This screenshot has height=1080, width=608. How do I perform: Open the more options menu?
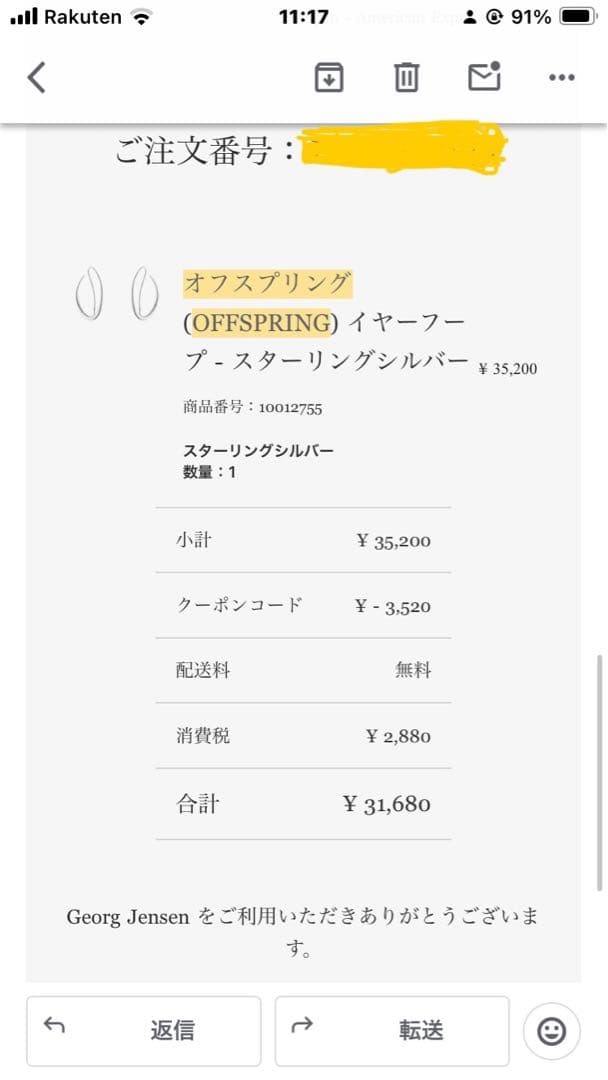pos(561,76)
